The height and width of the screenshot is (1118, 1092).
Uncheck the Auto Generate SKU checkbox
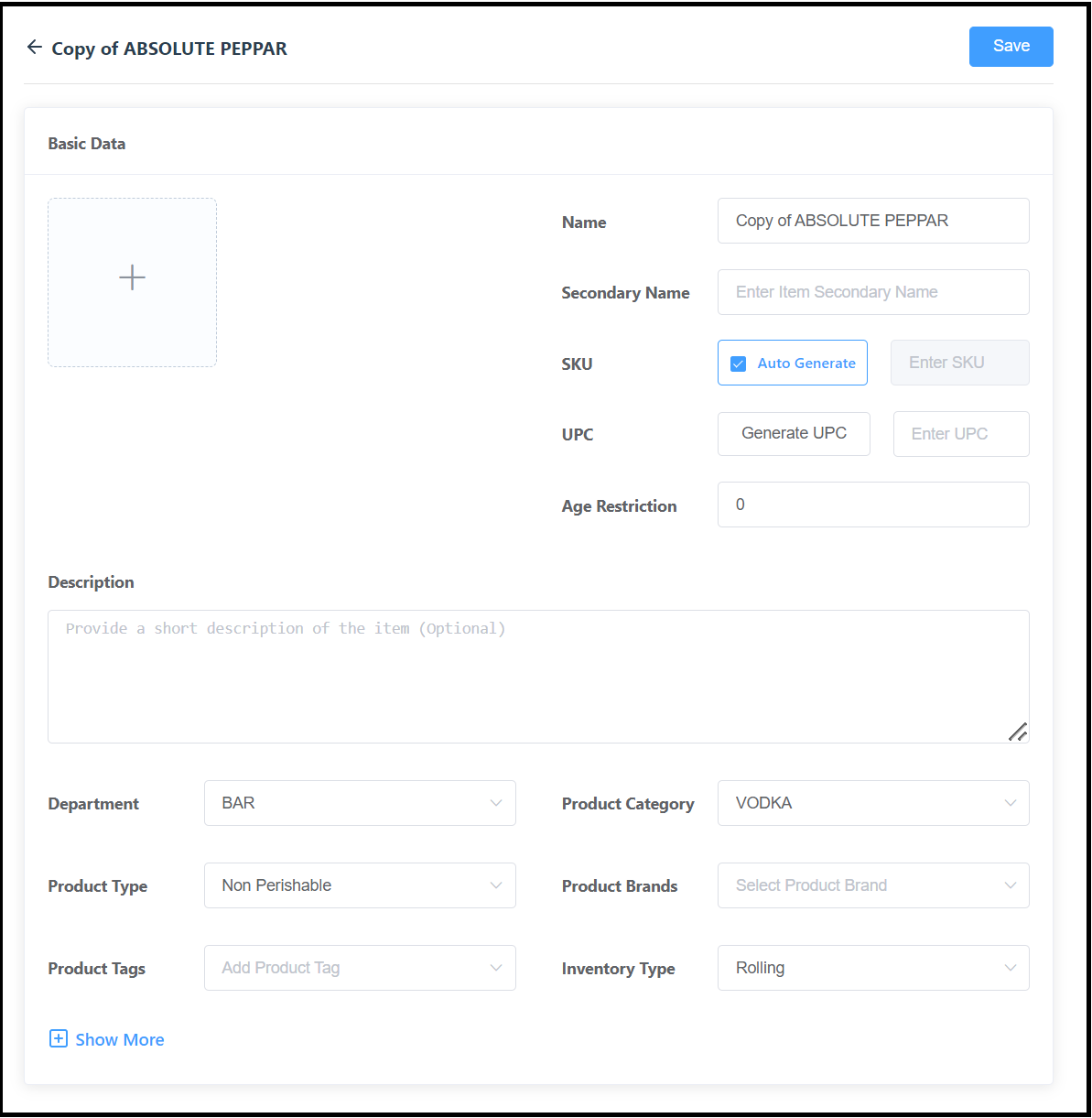coord(738,364)
